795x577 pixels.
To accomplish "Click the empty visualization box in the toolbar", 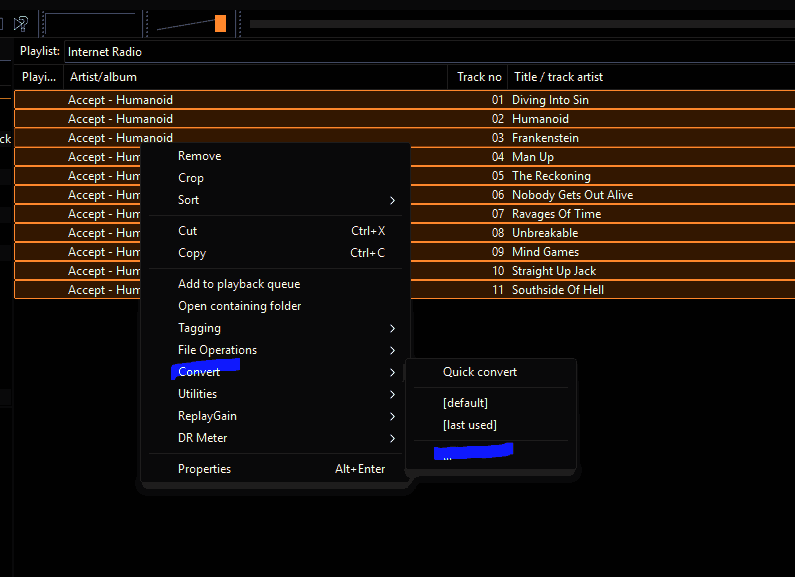I will 91,24.
